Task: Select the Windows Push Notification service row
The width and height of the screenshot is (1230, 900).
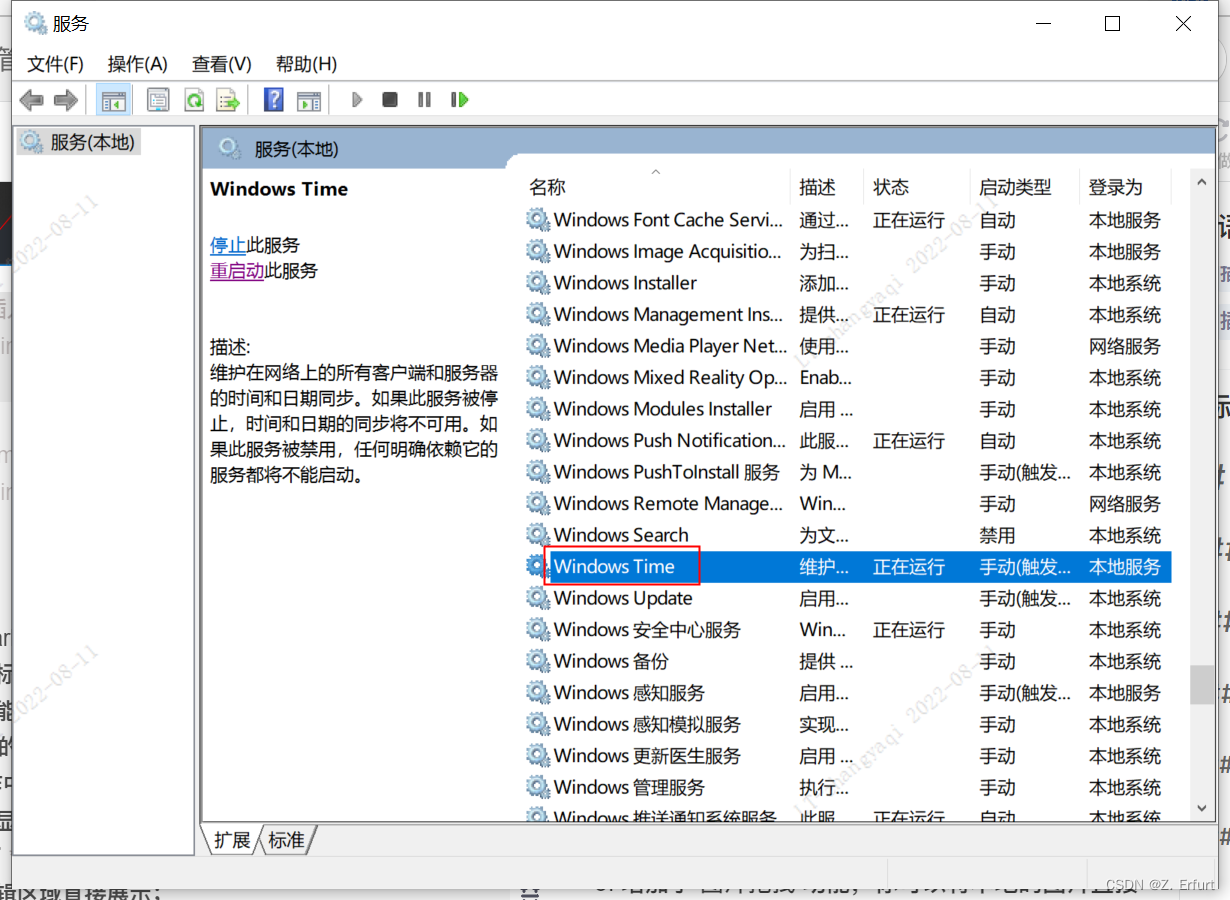Action: click(848, 441)
